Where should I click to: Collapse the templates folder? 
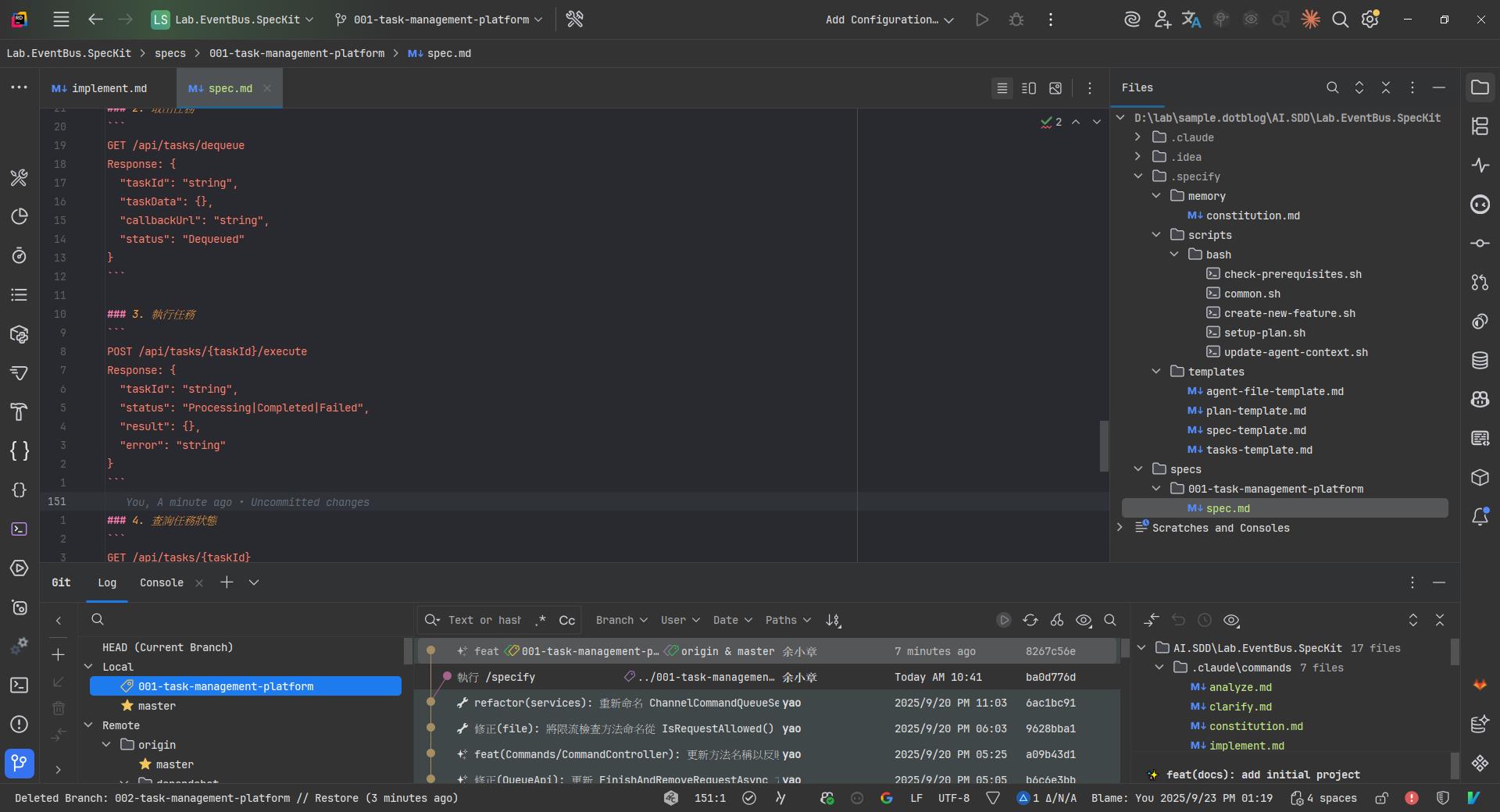pyautogui.click(x=1156, y=372)
